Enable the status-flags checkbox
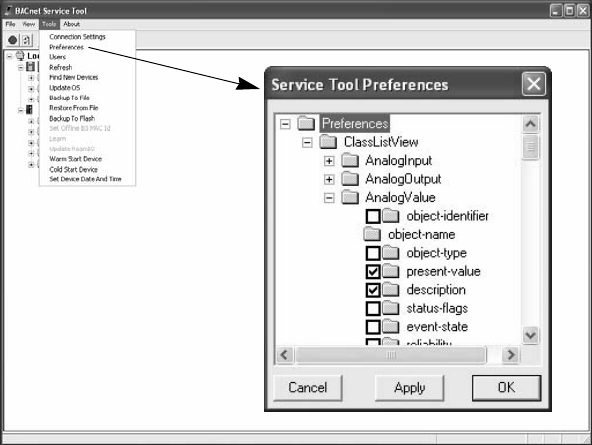This screenshot has height=445, width=592. [x=373, y=308]
